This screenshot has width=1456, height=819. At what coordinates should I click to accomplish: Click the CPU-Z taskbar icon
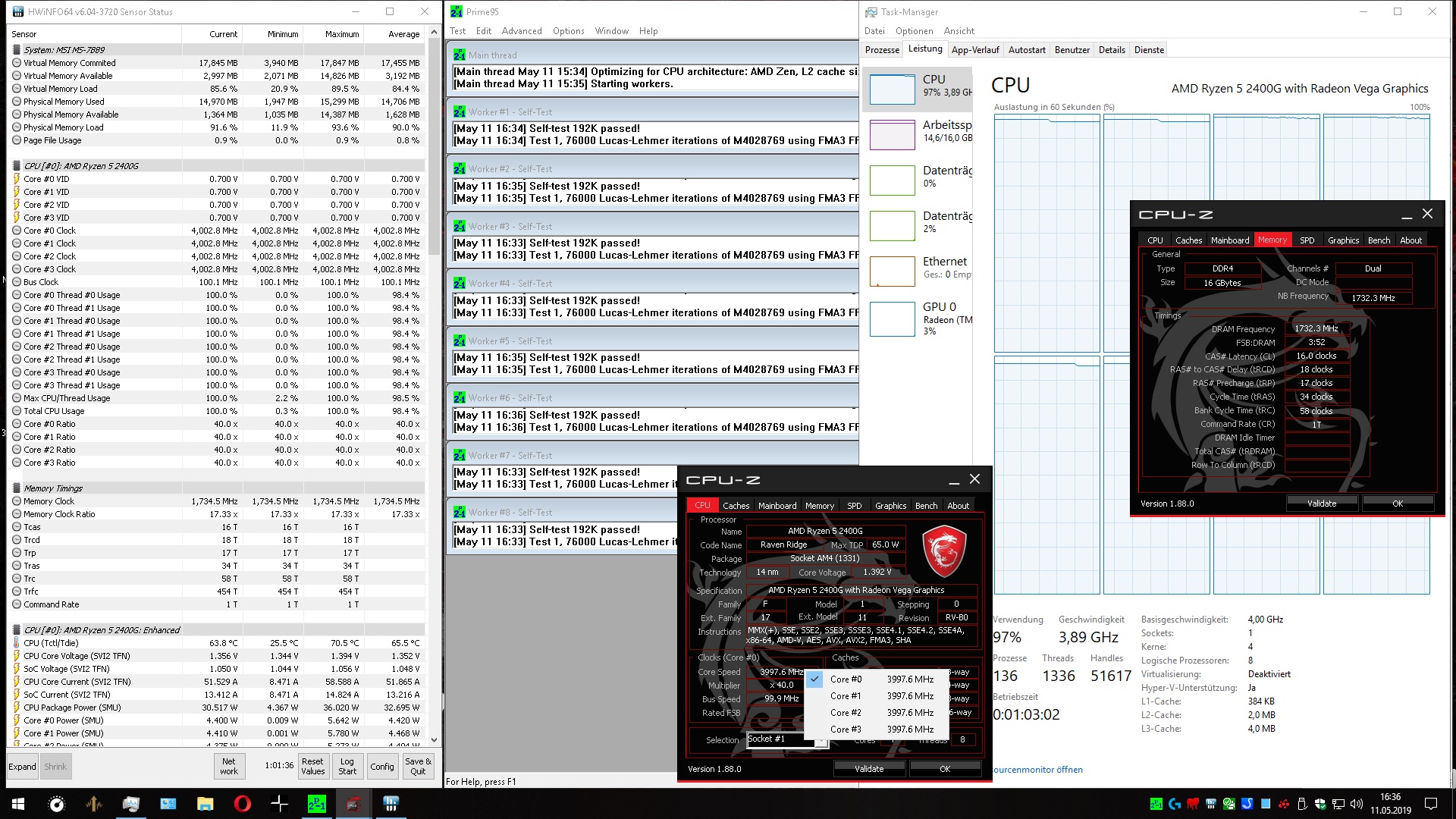[353, 804]
